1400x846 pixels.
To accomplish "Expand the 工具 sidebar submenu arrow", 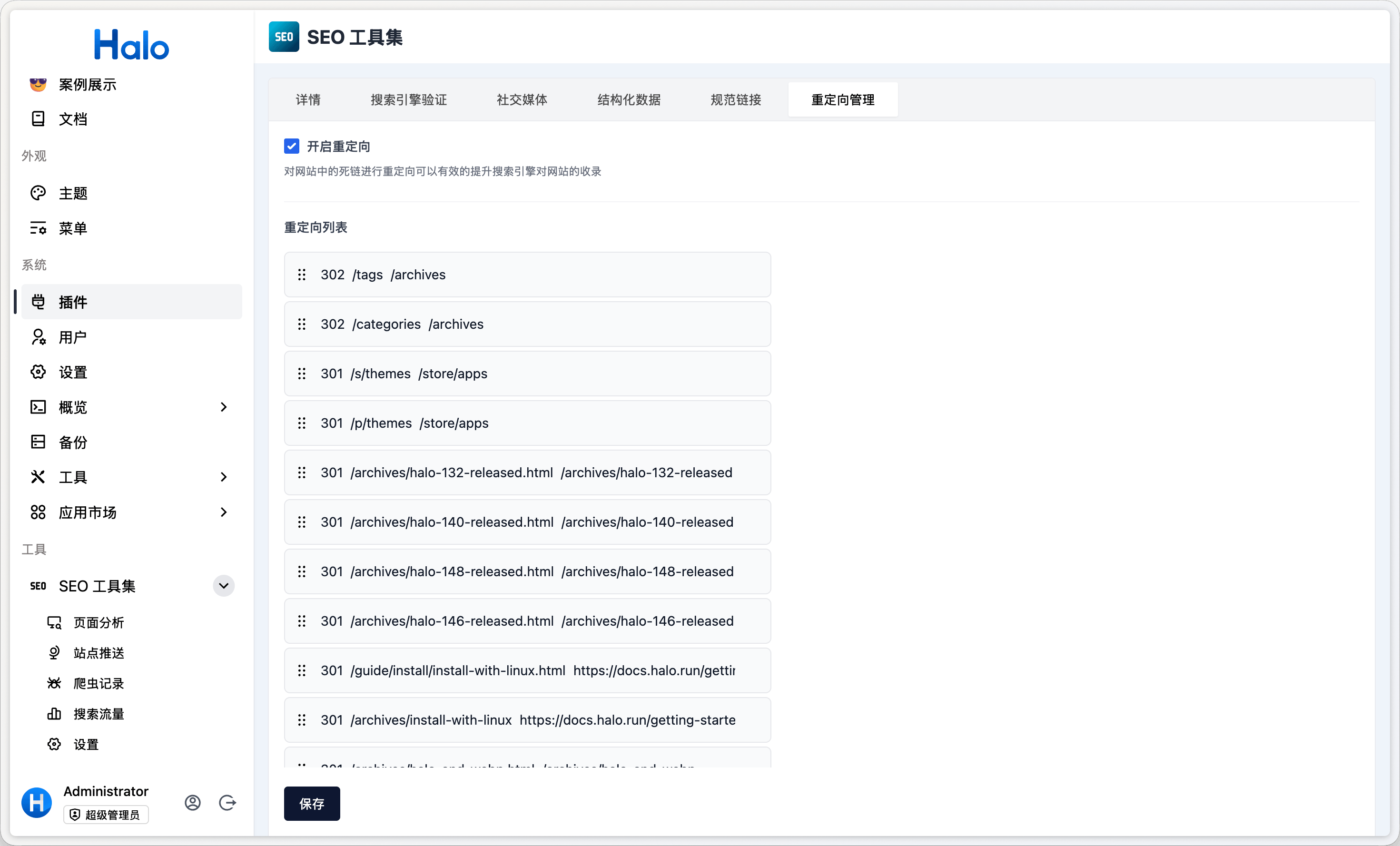I will click(223, 477).
